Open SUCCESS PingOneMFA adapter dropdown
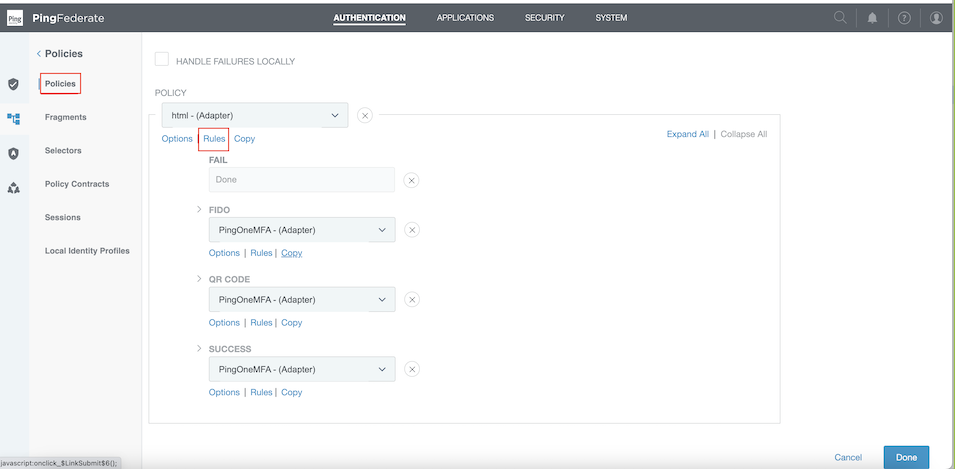This screenshot has height=469, width=955. 301,369
